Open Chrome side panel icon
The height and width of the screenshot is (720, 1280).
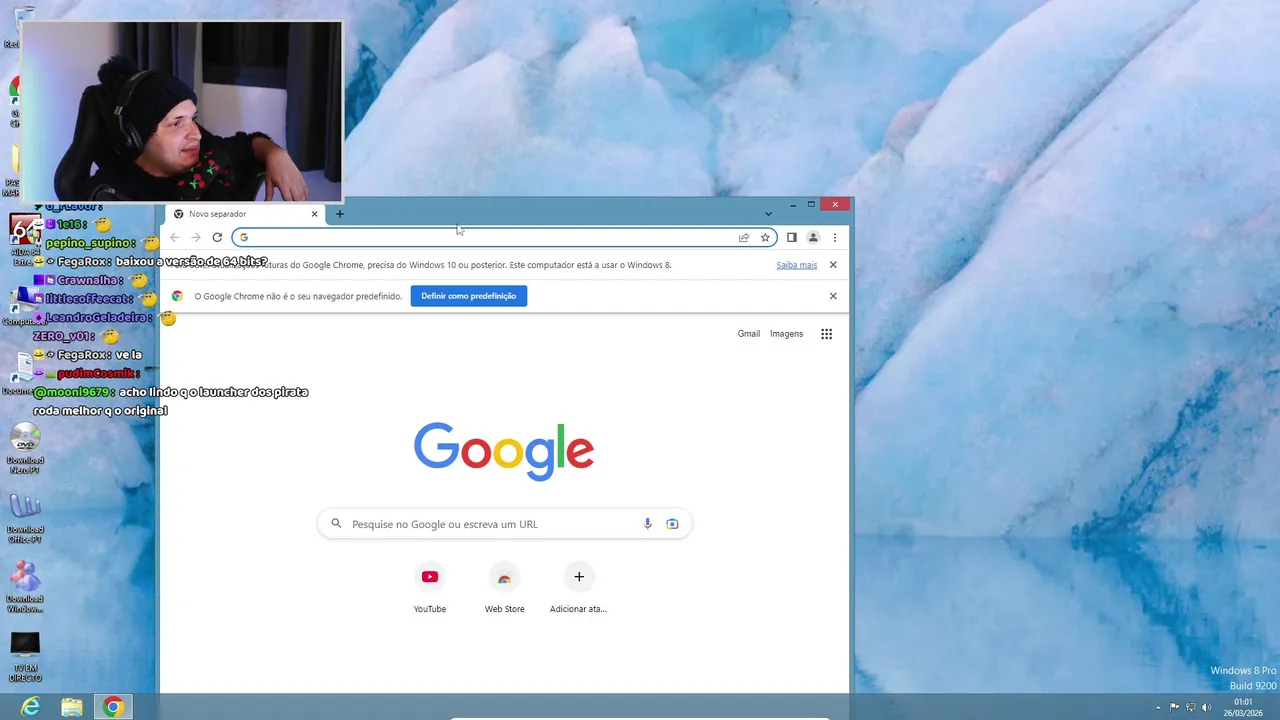pyautogui.click(x=791, y=237)
